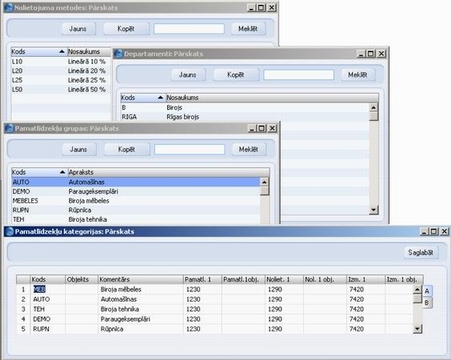Click Meklēt in Departamenti window
451x360 pixels.
(358, 75)
